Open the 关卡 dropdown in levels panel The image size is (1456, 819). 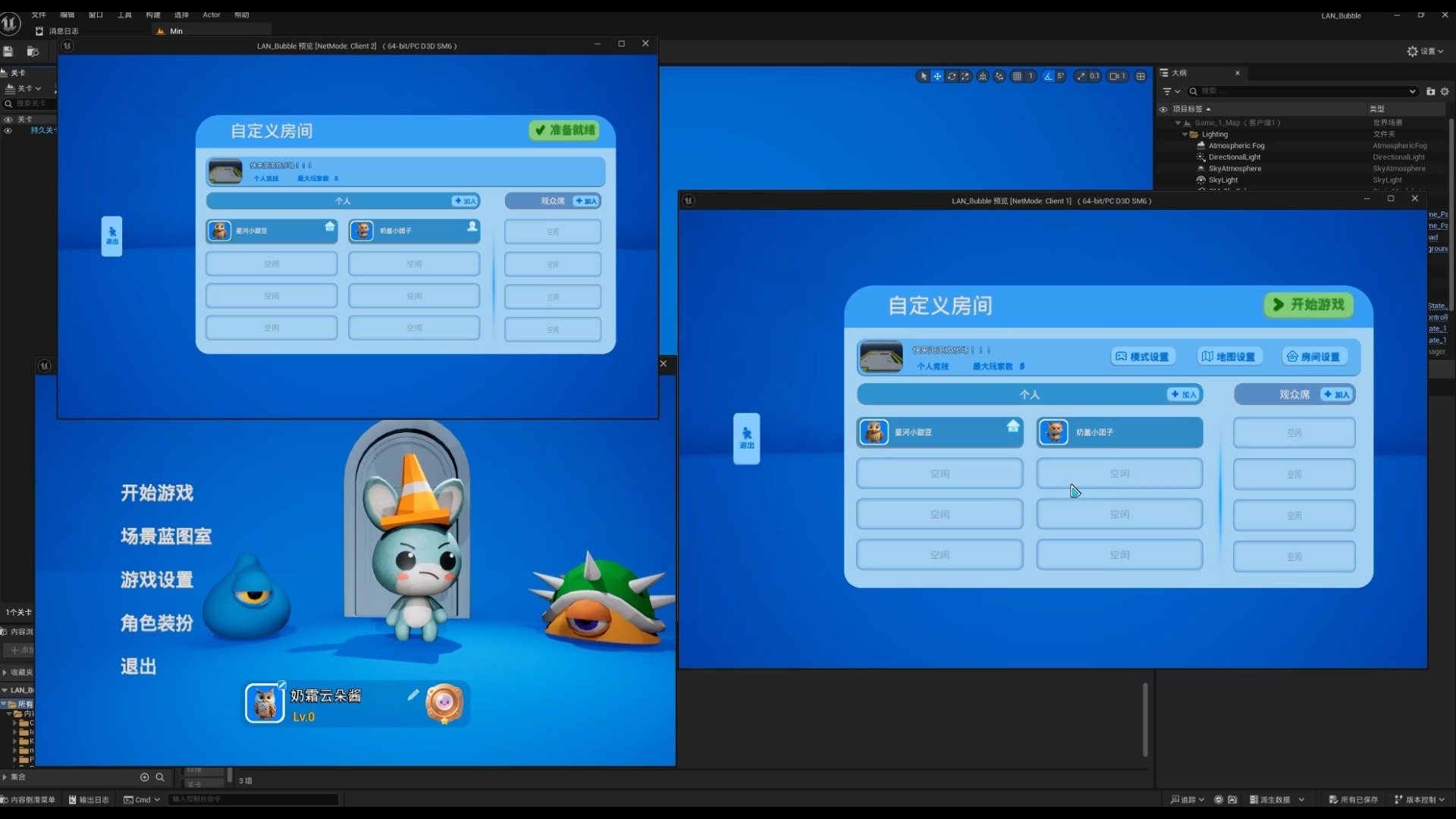point(23,89)
